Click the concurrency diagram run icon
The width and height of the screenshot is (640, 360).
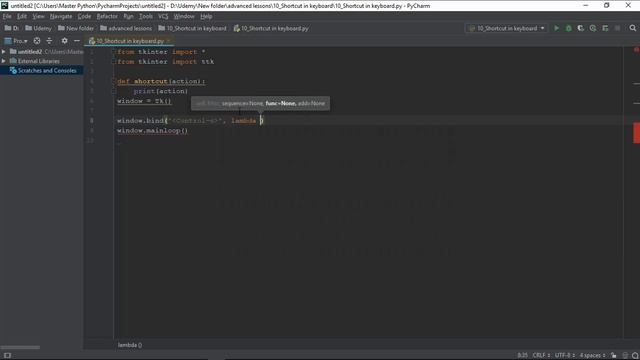[x=605, y=28]
